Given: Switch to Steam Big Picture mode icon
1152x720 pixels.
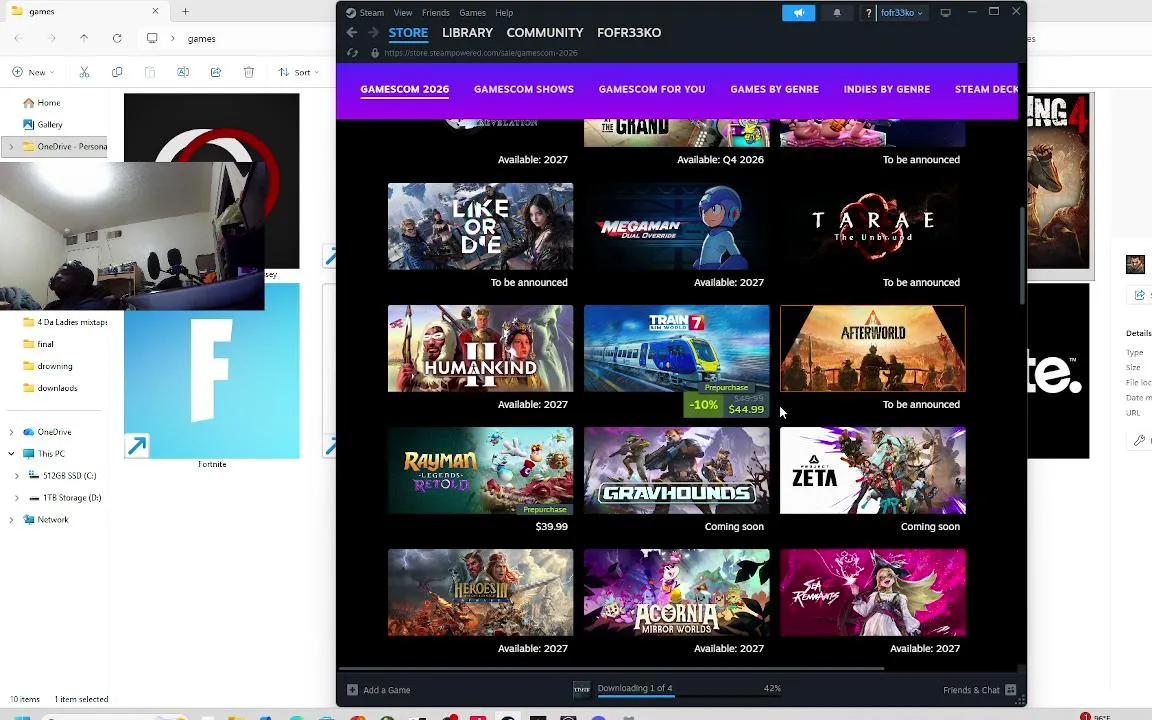Looking at the screenshot, I should tap(946, 12).
